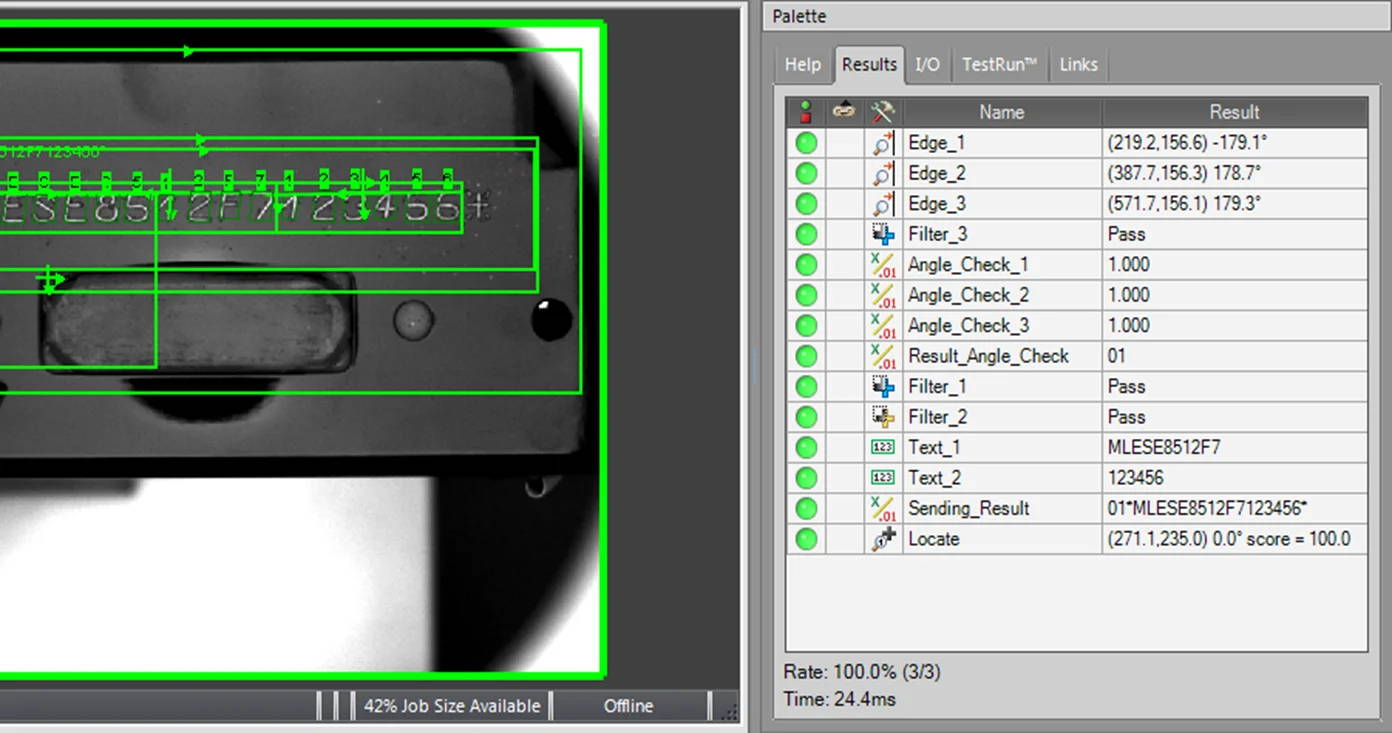Select the Locate row name

[933, 539]
